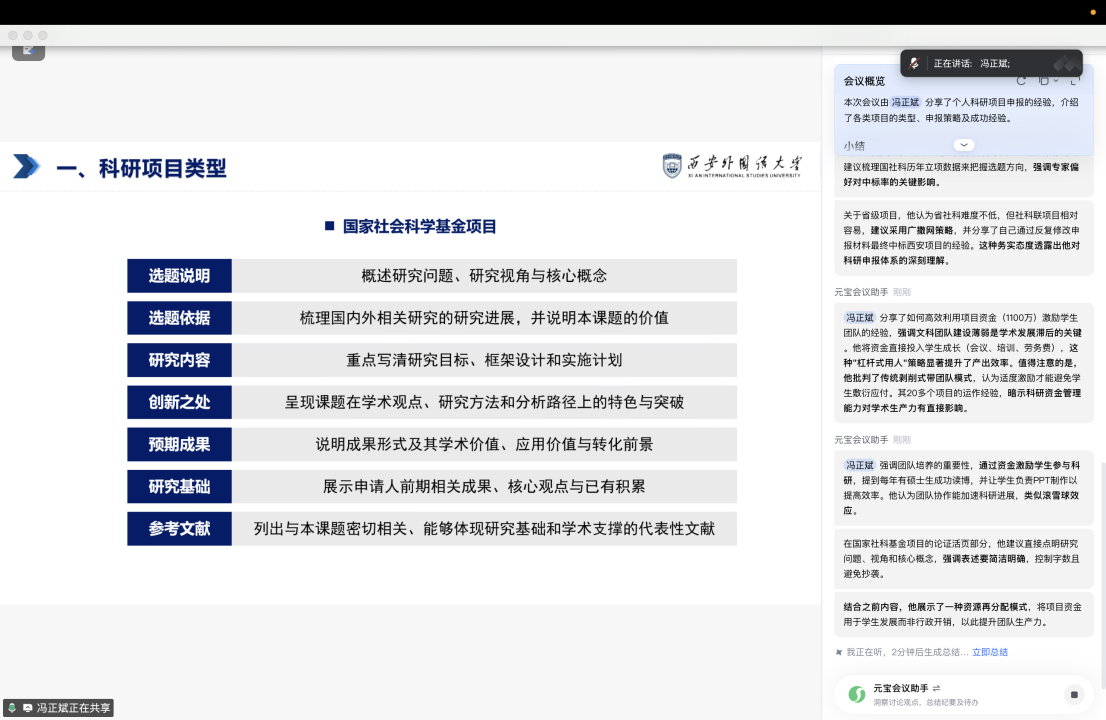Click the 冯正斌正在共享 sharing indicator
This screenshot has height=720, width=1106.
pyautogui.click(x=73, y=708)
